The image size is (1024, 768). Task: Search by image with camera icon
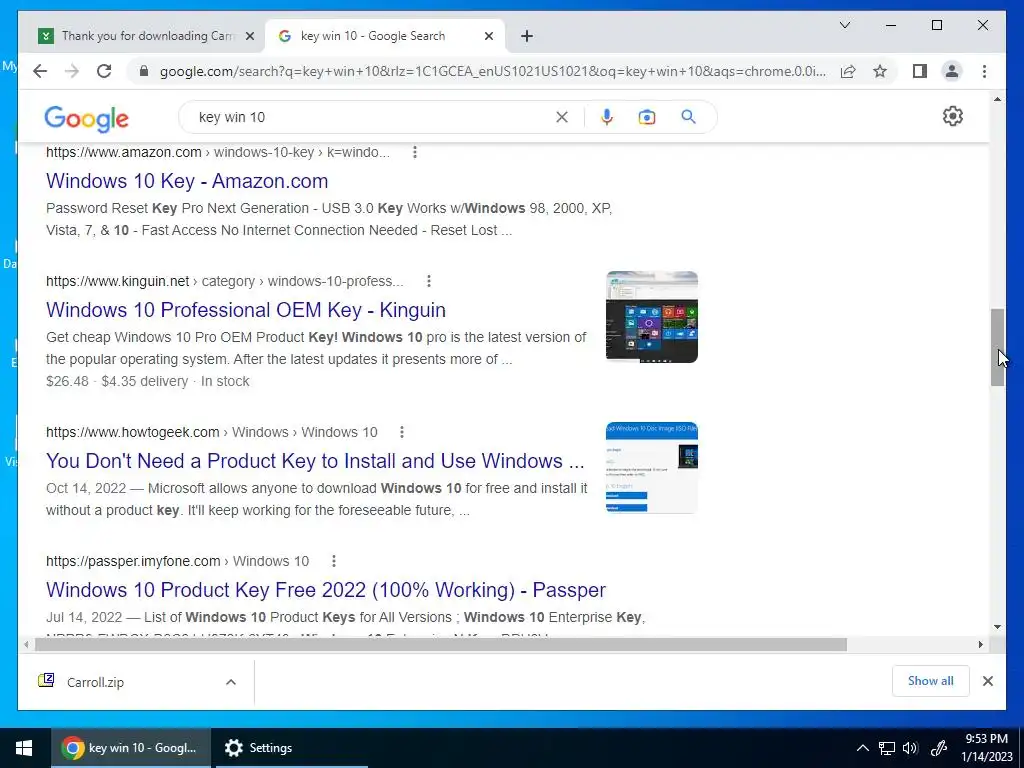pyautogui.click(x=647, y=117)
